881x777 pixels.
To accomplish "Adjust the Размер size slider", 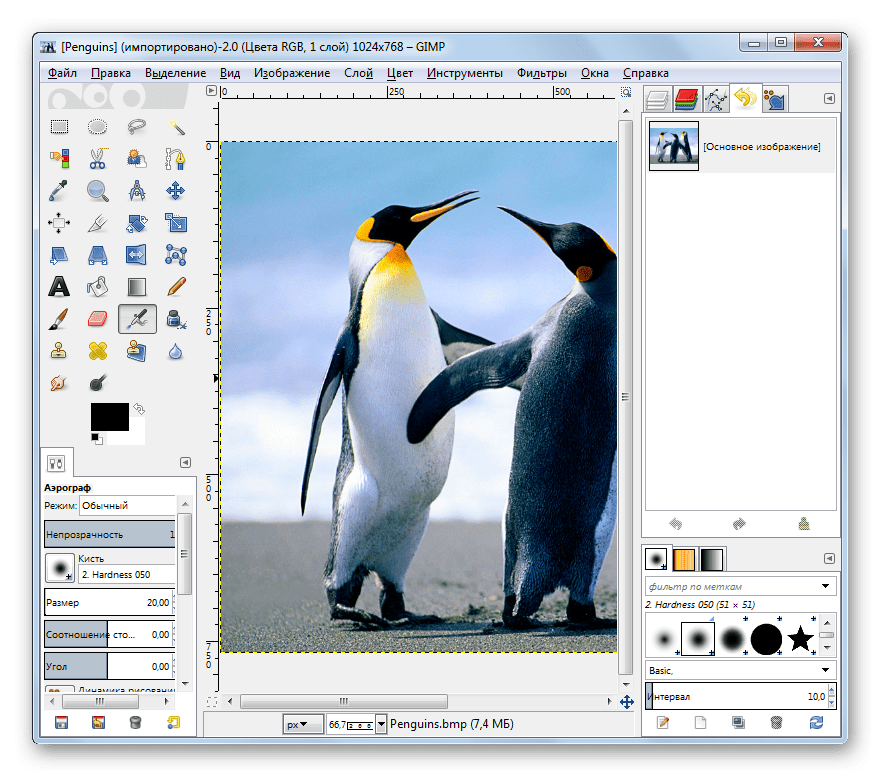I will point(110,602).
